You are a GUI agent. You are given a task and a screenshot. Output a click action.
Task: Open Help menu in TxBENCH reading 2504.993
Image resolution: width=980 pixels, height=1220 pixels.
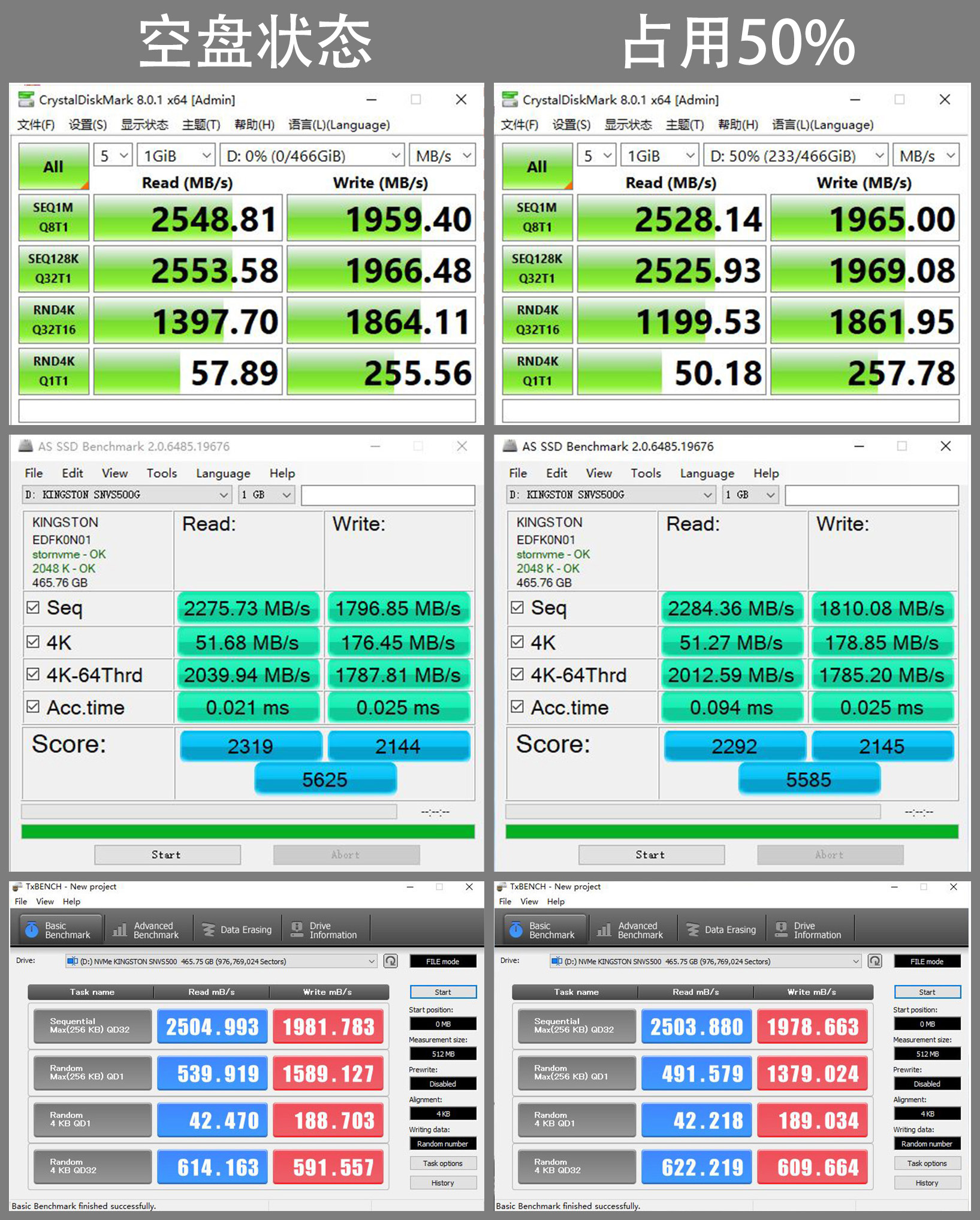pos(71,901)
